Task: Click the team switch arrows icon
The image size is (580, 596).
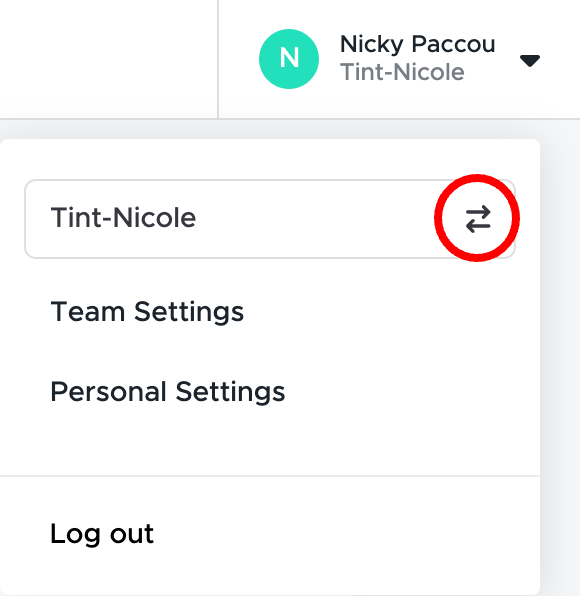Action: pos(478,219)
